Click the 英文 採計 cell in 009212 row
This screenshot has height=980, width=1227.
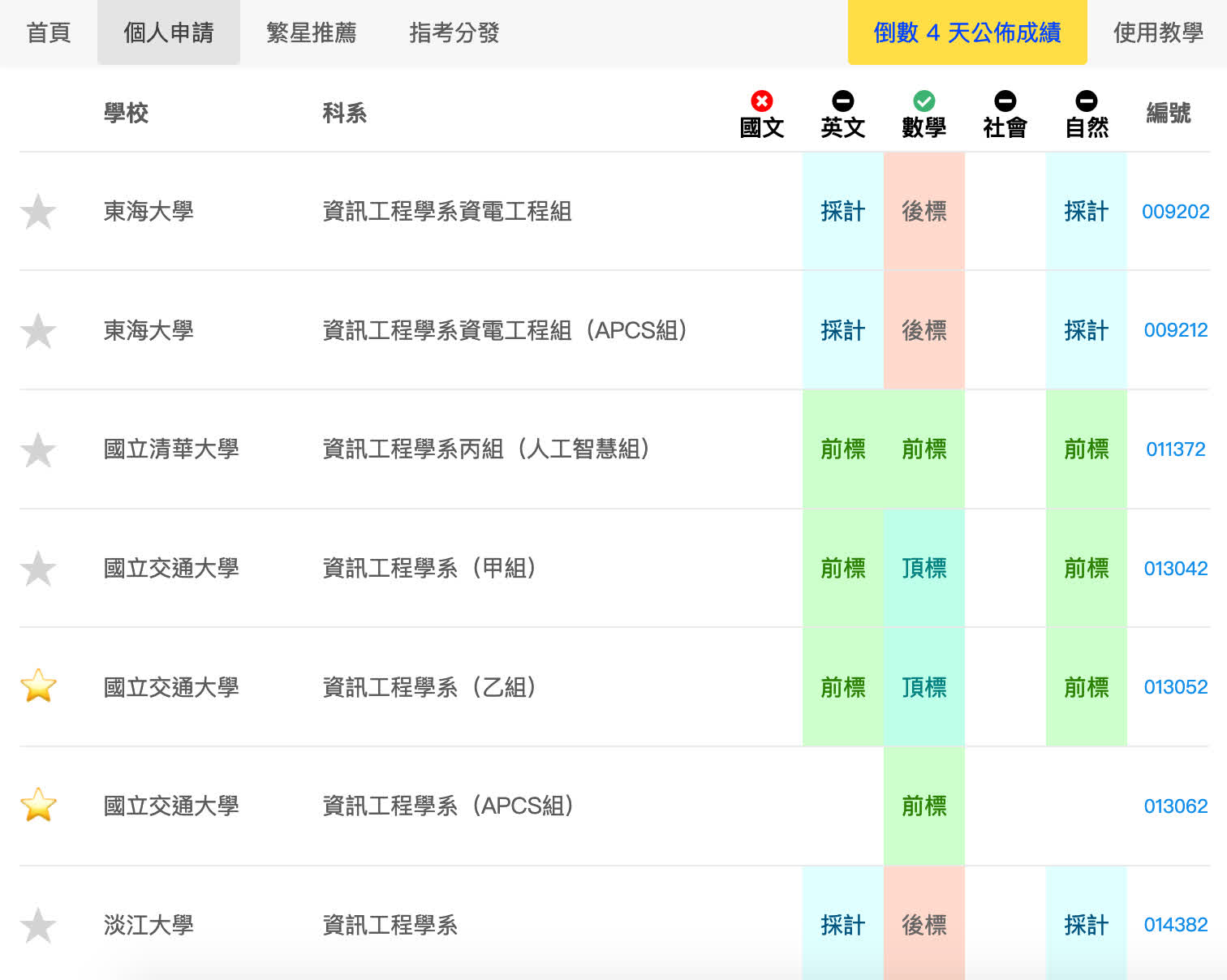tap(843, 331)
